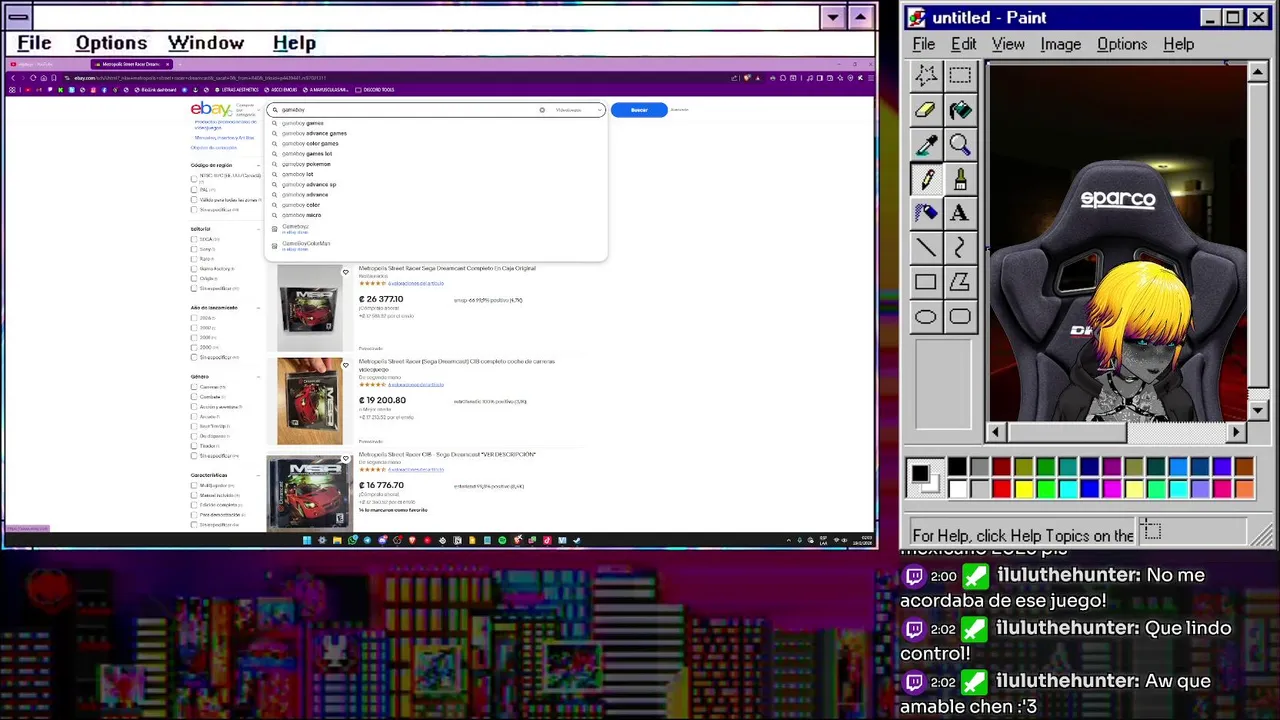Image resolution: width=1280 pixels, height=720 pixels.
Task: Select the Rectangle shape tool in Paint
Action: [x=926, y=282]
